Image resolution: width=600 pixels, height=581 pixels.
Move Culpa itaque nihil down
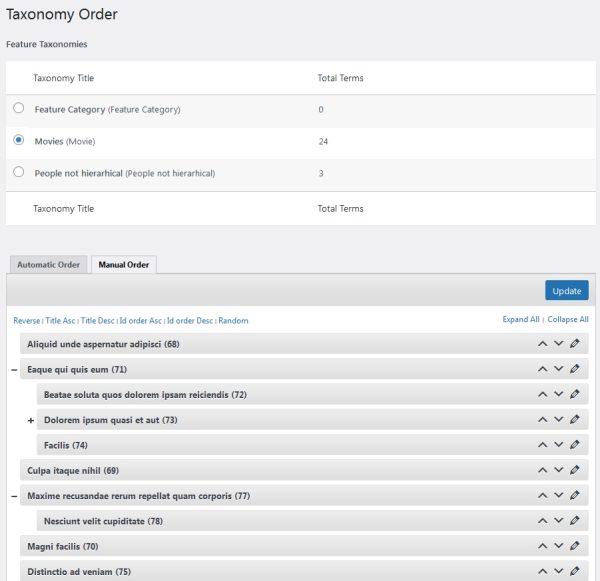click(559, 470)
